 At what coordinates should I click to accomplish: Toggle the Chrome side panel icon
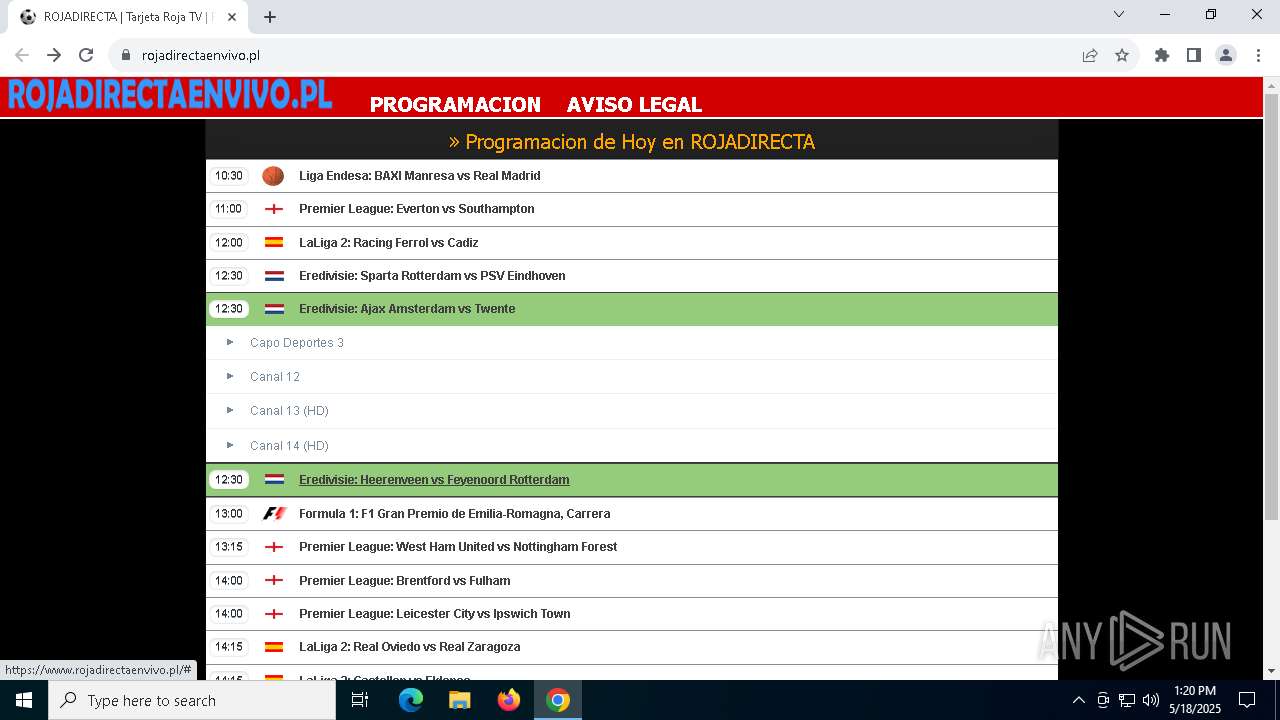(x=1194, y=55)
